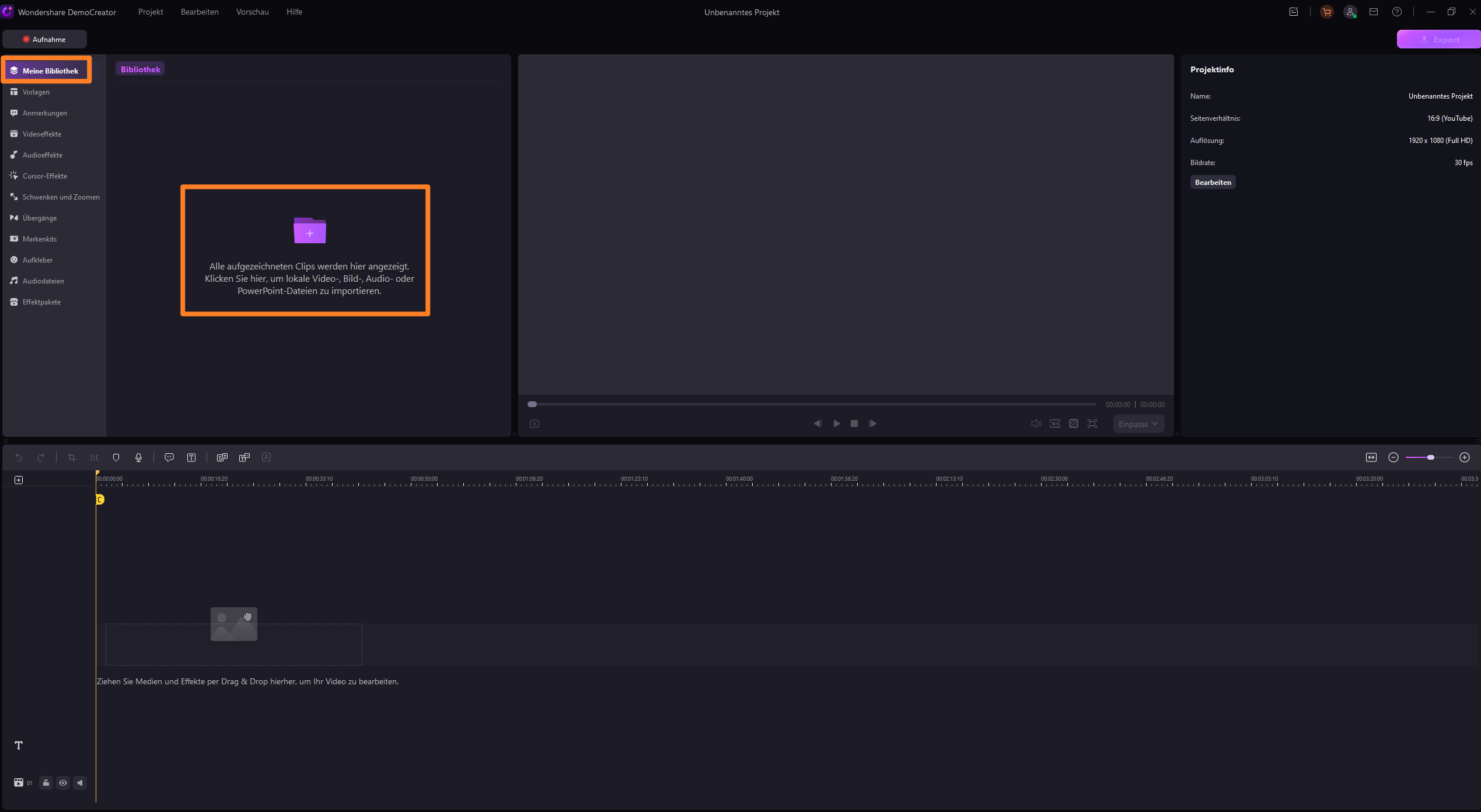Open the Einpassen zoom dropdown

click(x=1138, y=424)
